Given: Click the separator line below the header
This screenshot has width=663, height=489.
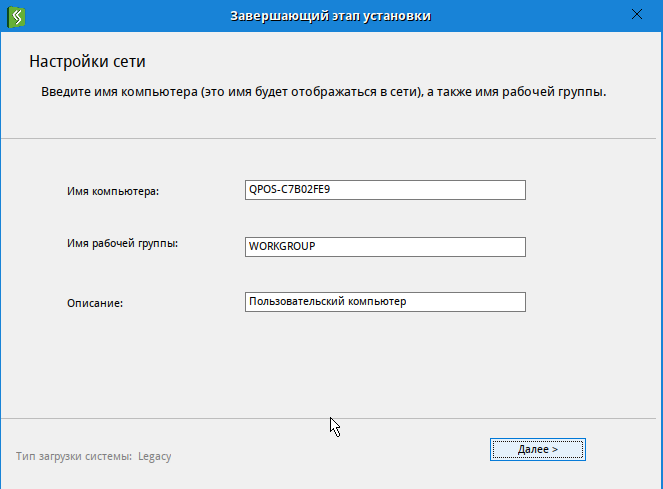Looking at the screenshot, I should (330, 136).
